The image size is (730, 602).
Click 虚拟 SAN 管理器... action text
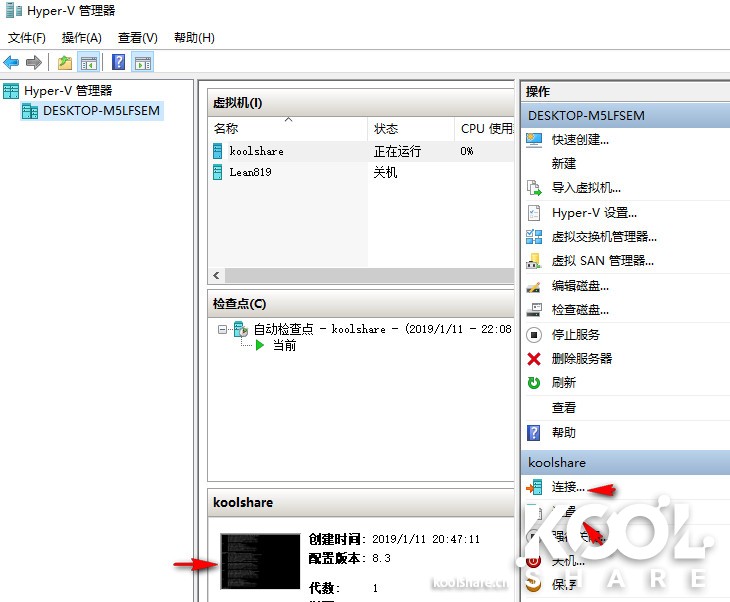(x=603, y=261)
